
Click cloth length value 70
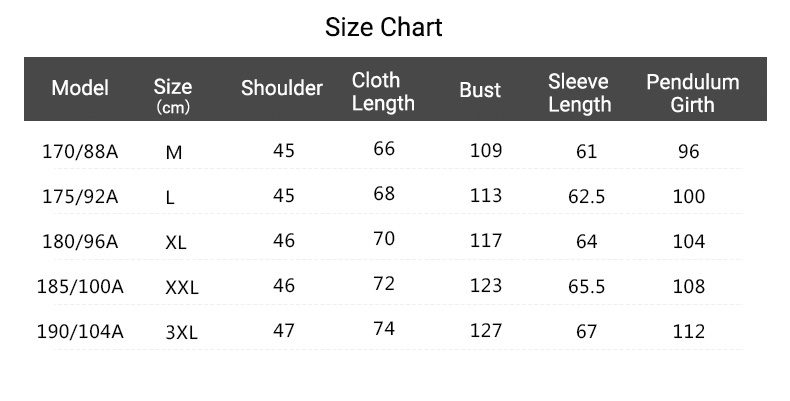click(384, 238)
